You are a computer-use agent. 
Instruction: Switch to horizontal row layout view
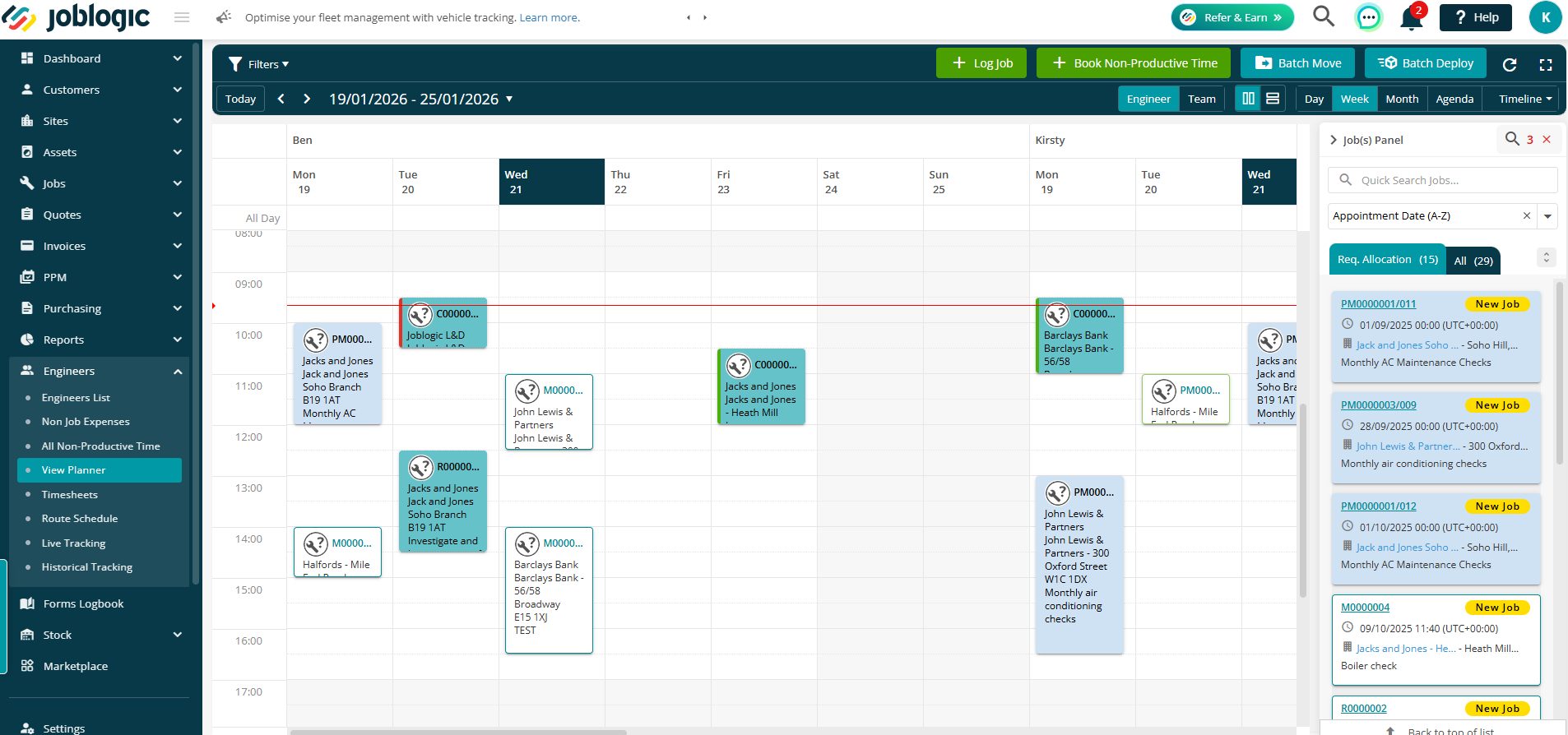(x=1273, y=99)
